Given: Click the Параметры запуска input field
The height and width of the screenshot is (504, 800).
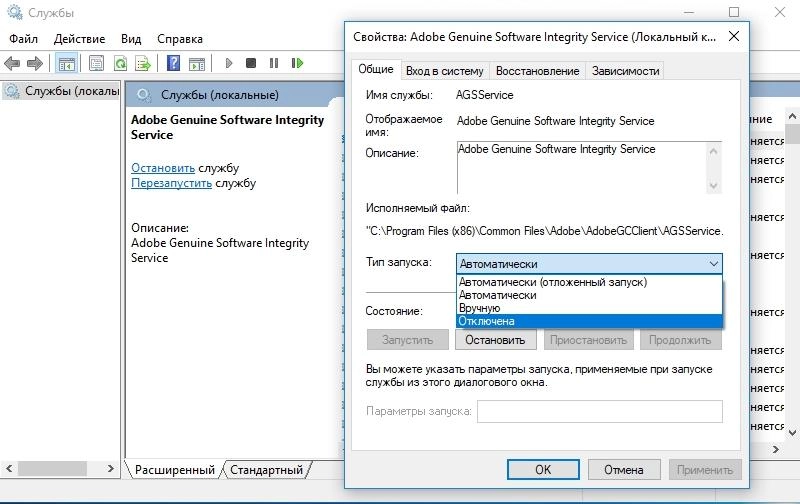Looking at the screenshot, I should tap(599, 411).
